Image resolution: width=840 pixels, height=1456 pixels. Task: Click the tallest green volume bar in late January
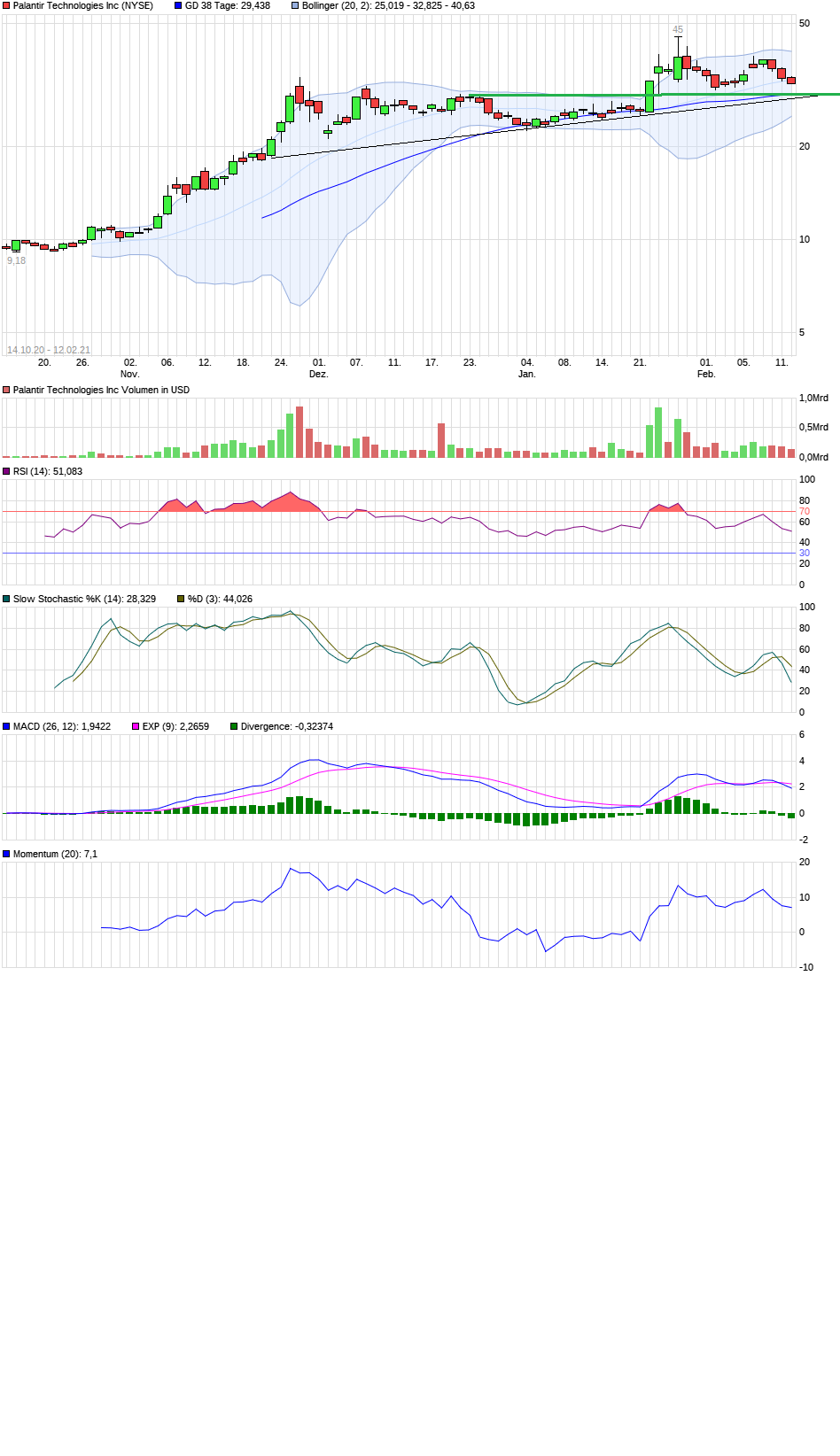658,433
